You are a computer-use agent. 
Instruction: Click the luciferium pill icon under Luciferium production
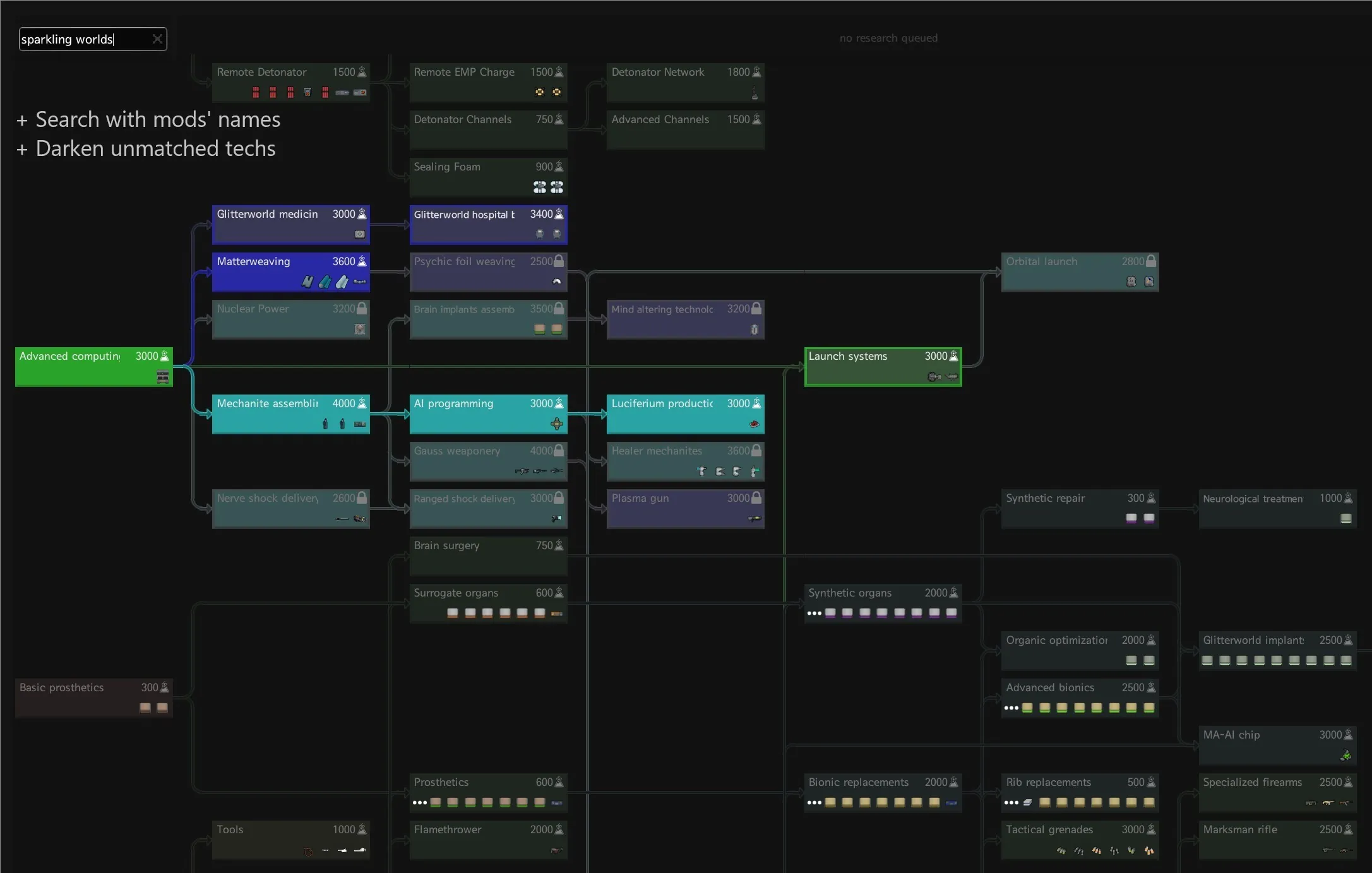[753, 424]
